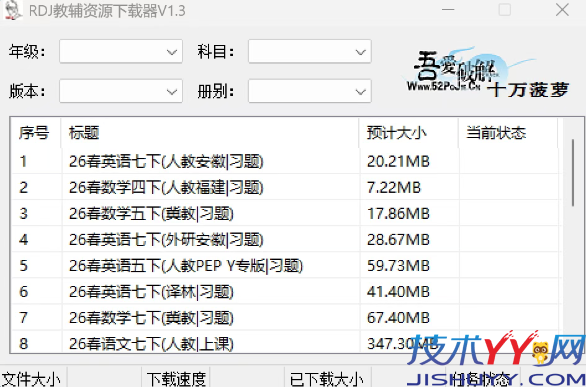Open the 年级 grade dropdown

[121, 51]
